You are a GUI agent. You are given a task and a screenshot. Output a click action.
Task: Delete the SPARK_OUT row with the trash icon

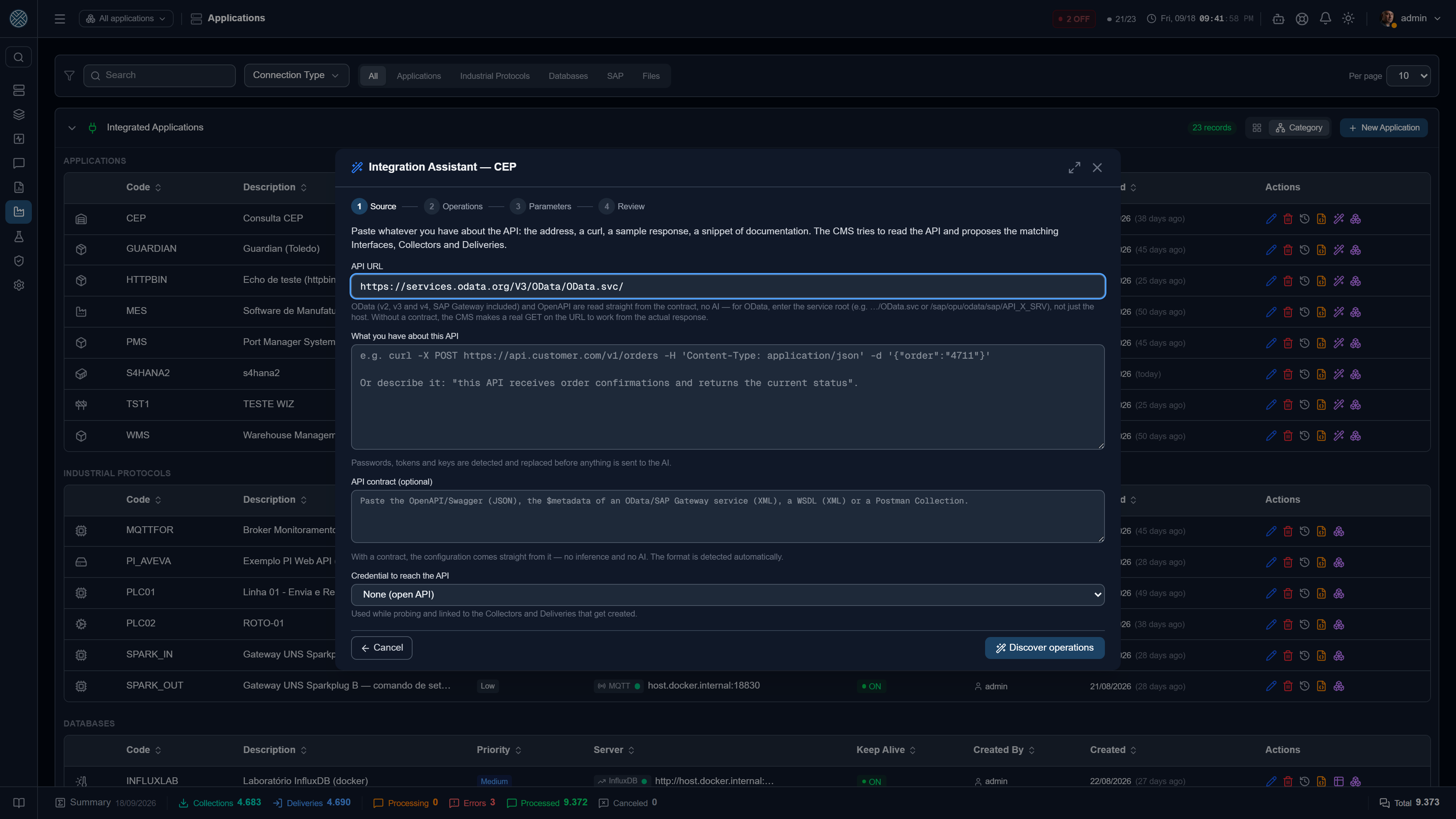[1288, 686]
